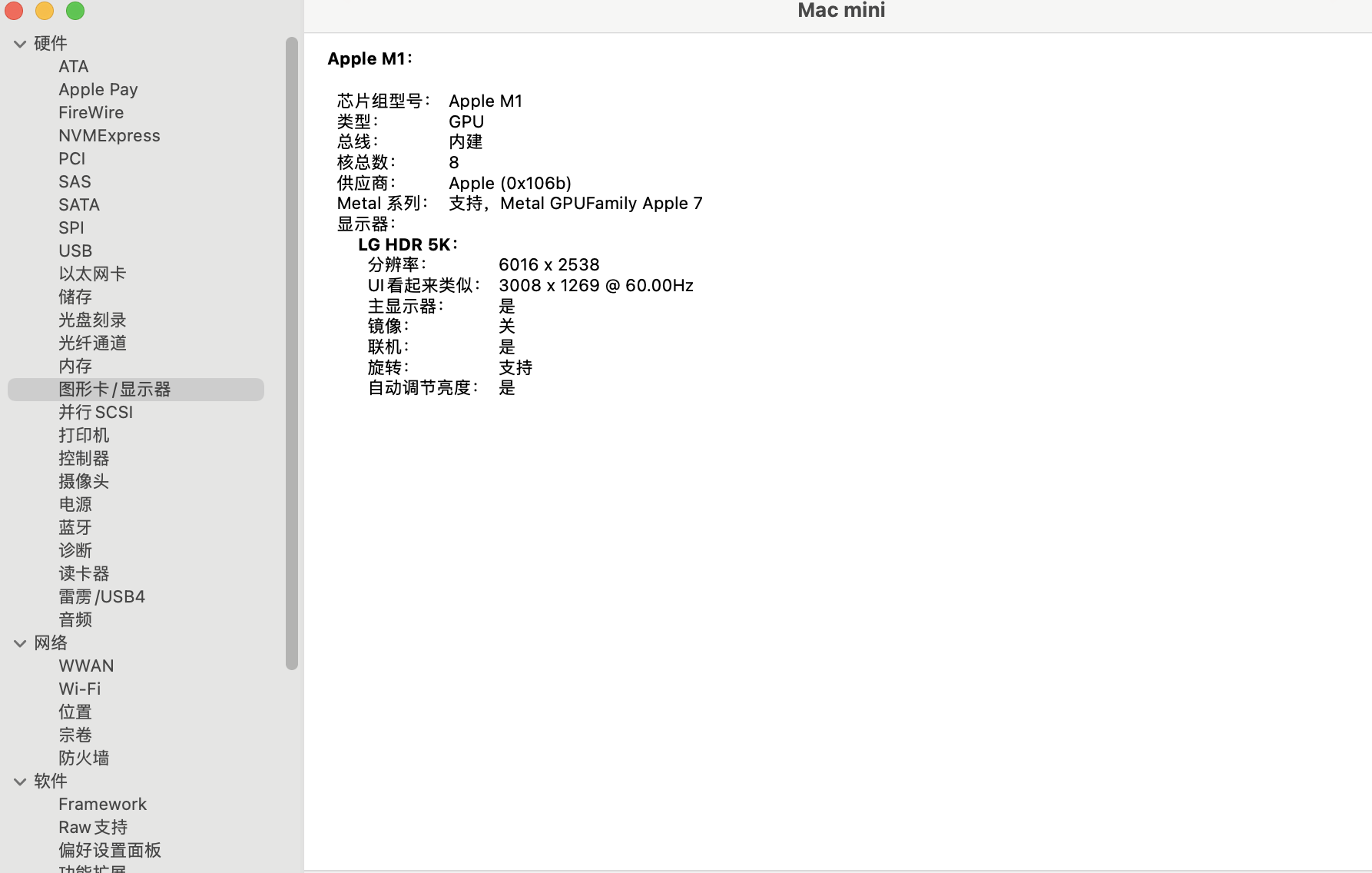Screen dimensions: 1372x873
Task: Show 打印机 information
Action: 84,436
